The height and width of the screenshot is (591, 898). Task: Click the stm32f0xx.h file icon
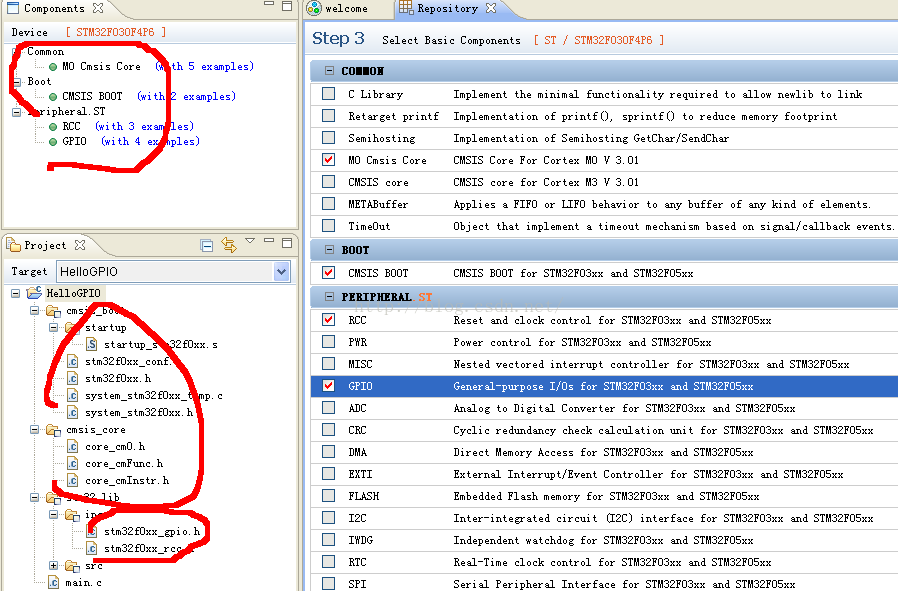[73, 378]
